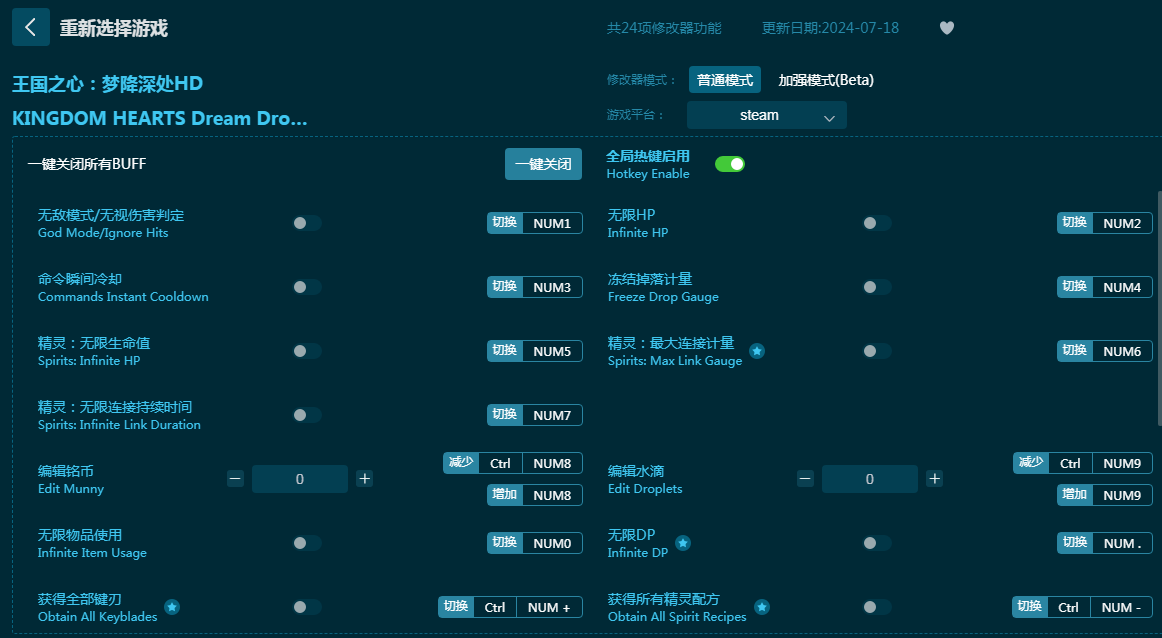Click NUM1 hotkey for God Mode

tap(534, 223)
